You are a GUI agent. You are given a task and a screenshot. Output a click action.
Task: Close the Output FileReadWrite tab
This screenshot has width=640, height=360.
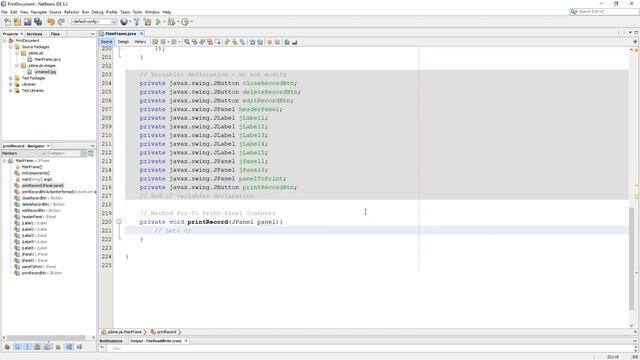[x=186, y=341]
